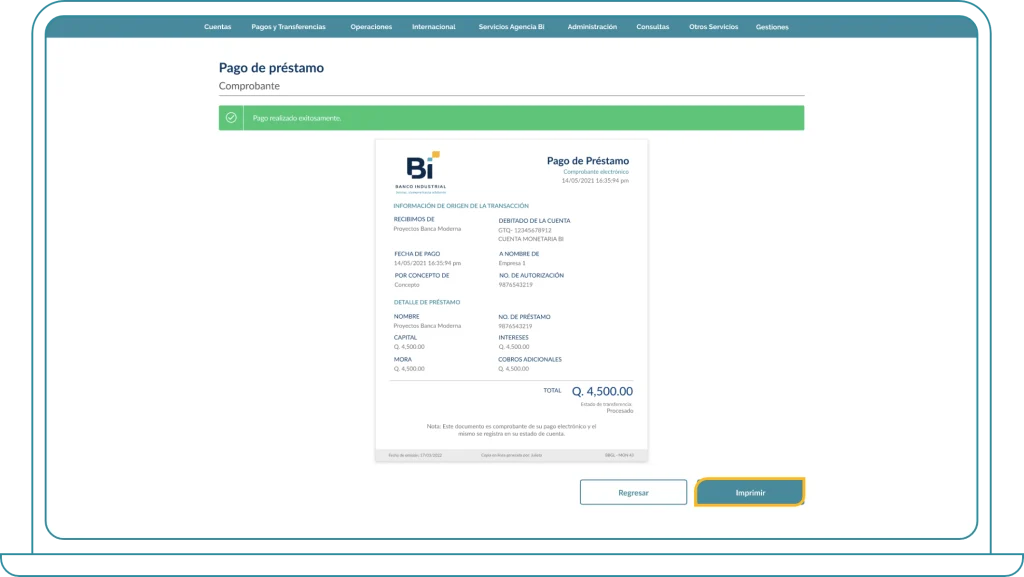Open the Cuentas menu

[217, 27]
